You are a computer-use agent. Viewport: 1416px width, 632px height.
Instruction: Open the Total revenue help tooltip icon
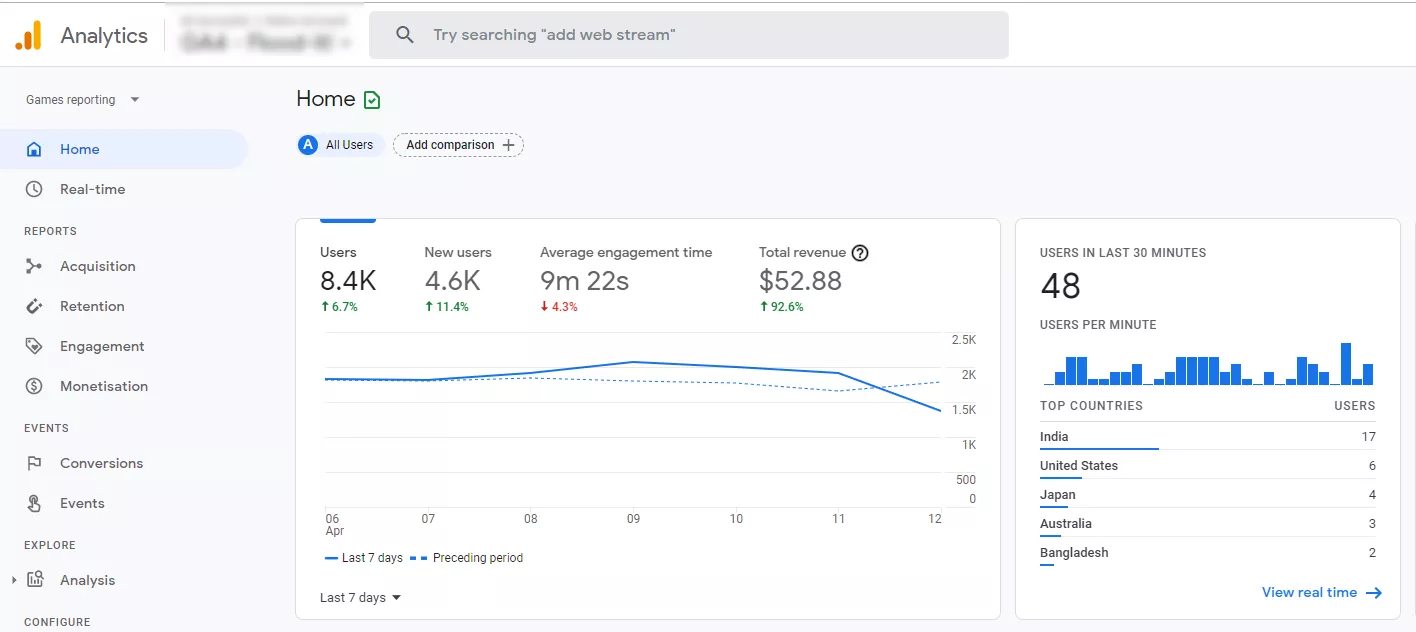[x=859, y=253]
